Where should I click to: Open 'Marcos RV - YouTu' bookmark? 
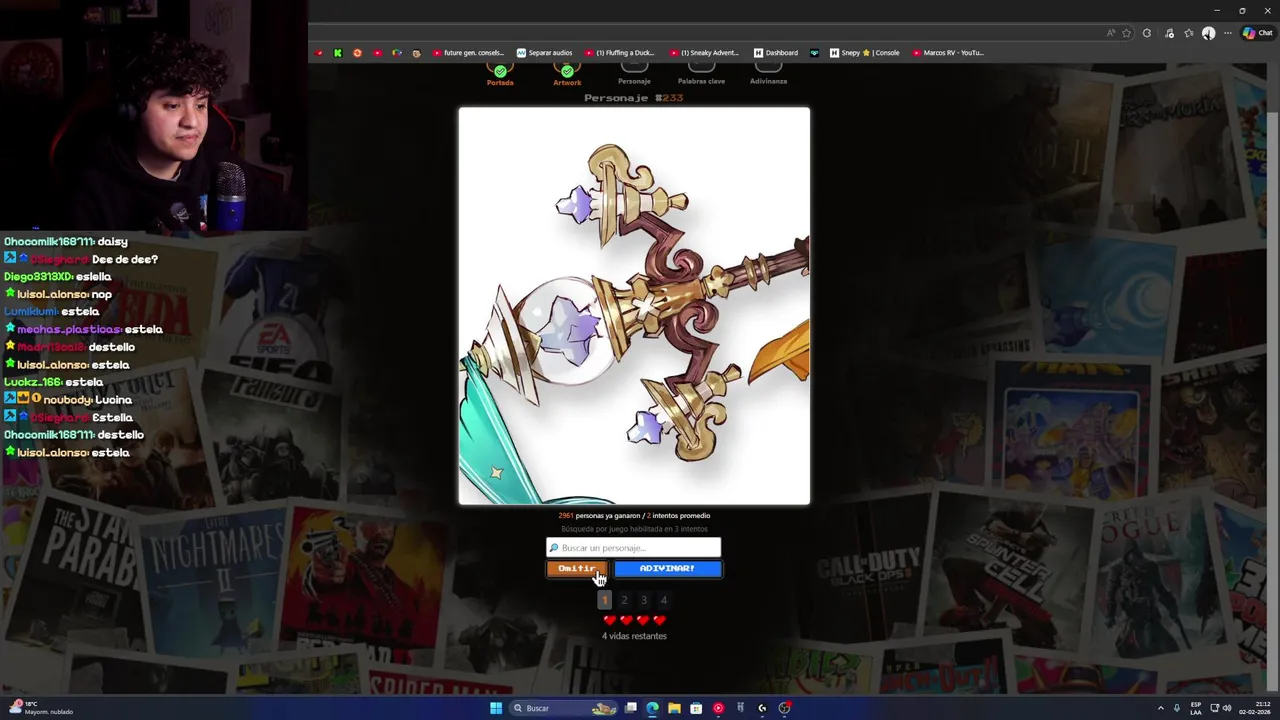click(948, 53)
